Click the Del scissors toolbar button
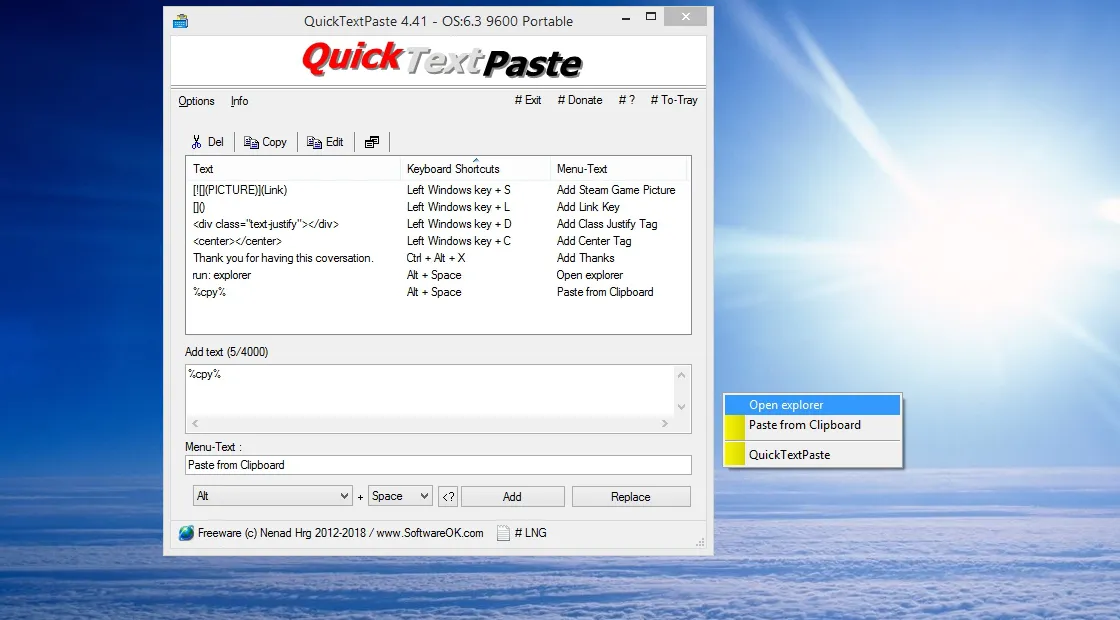Viewport: 1120px width, 620px height. [208, 142]
